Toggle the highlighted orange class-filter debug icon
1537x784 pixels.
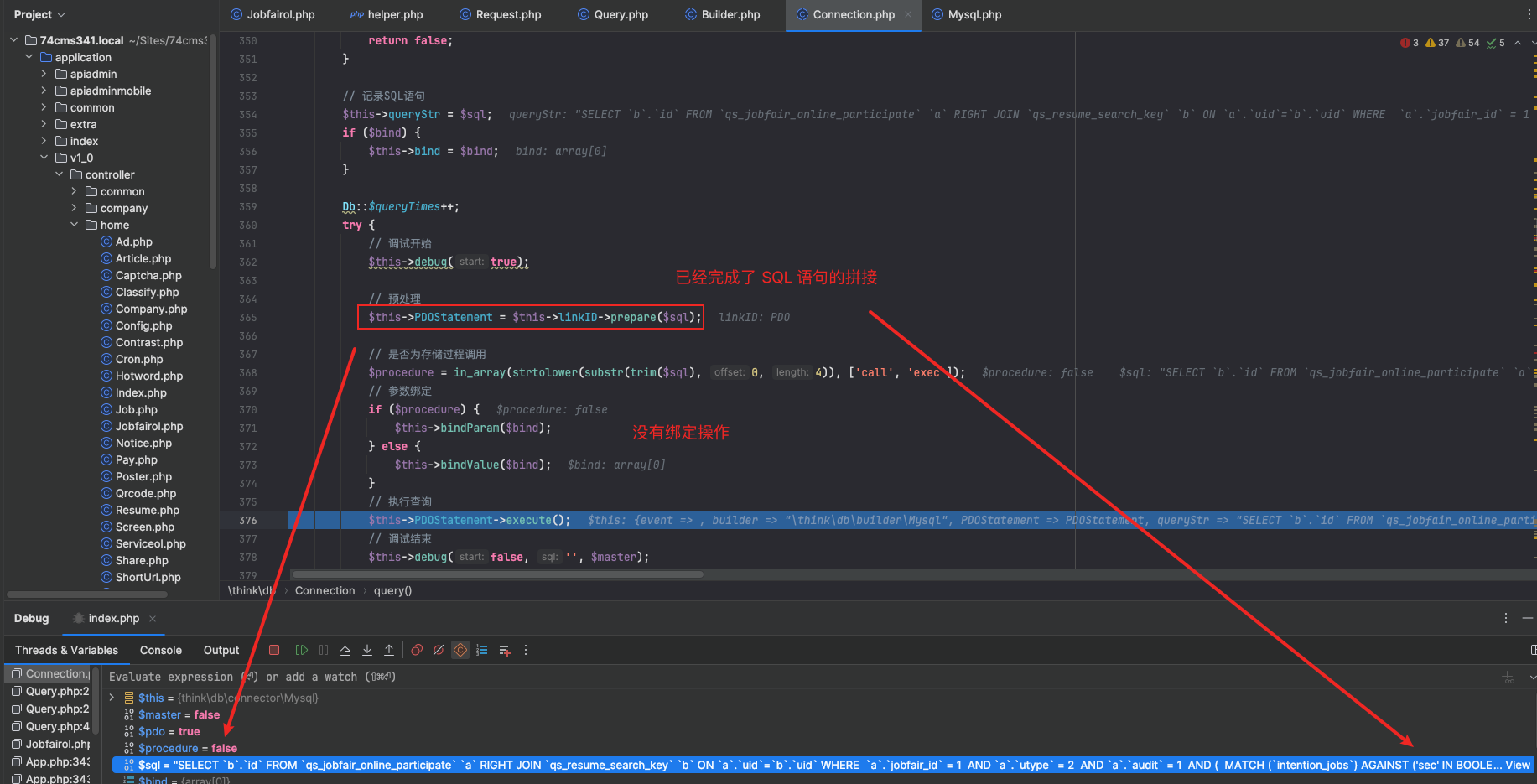(x=460, y=650)
